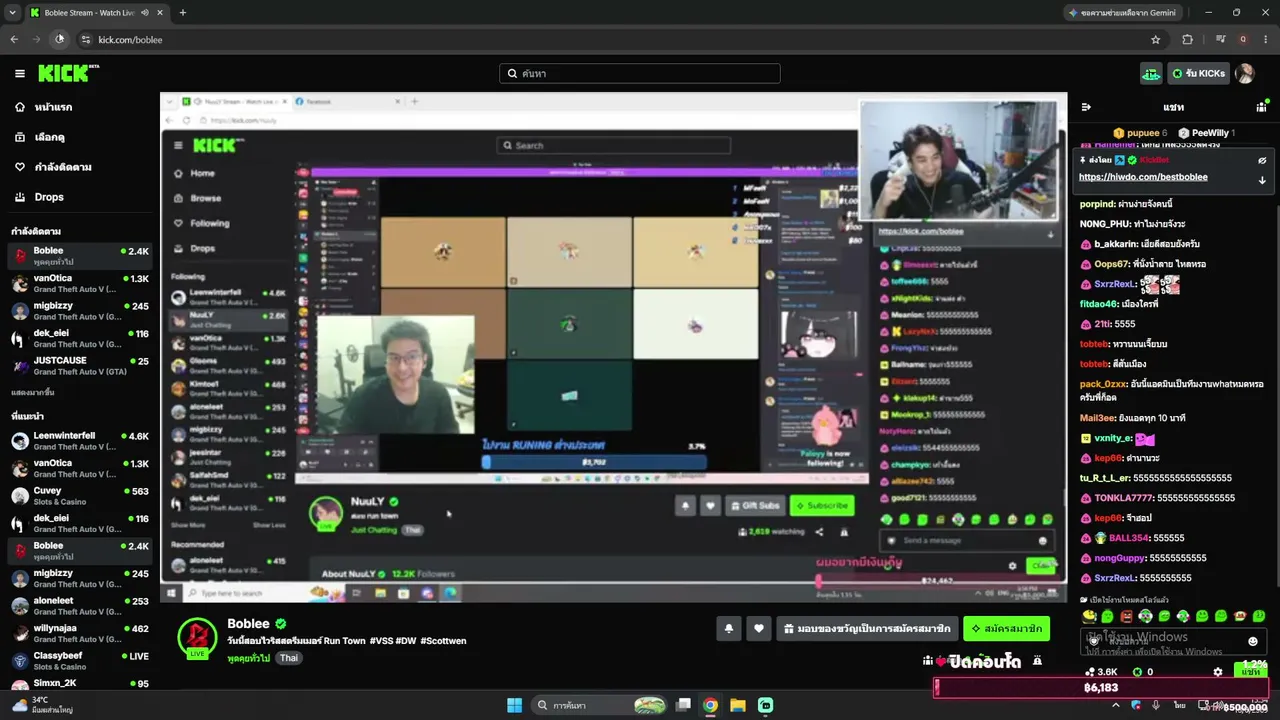Expand the pinned message with down arrow
This screenshot has width=1280, height=720.
1262,180
